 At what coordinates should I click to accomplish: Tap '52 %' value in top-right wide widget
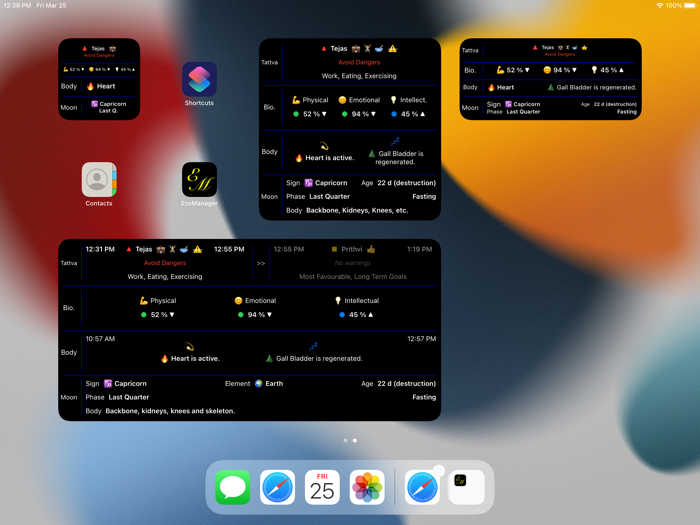(514, 70)
